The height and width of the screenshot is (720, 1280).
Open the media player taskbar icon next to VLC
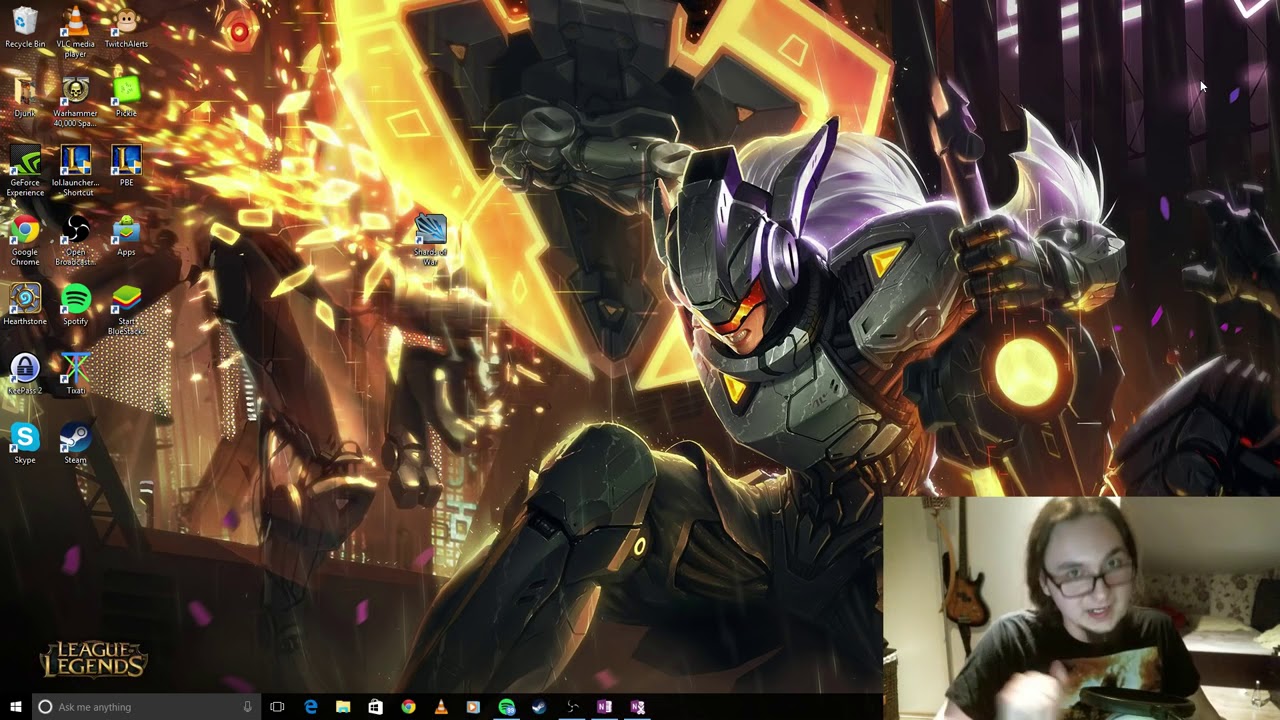(473, 707)
